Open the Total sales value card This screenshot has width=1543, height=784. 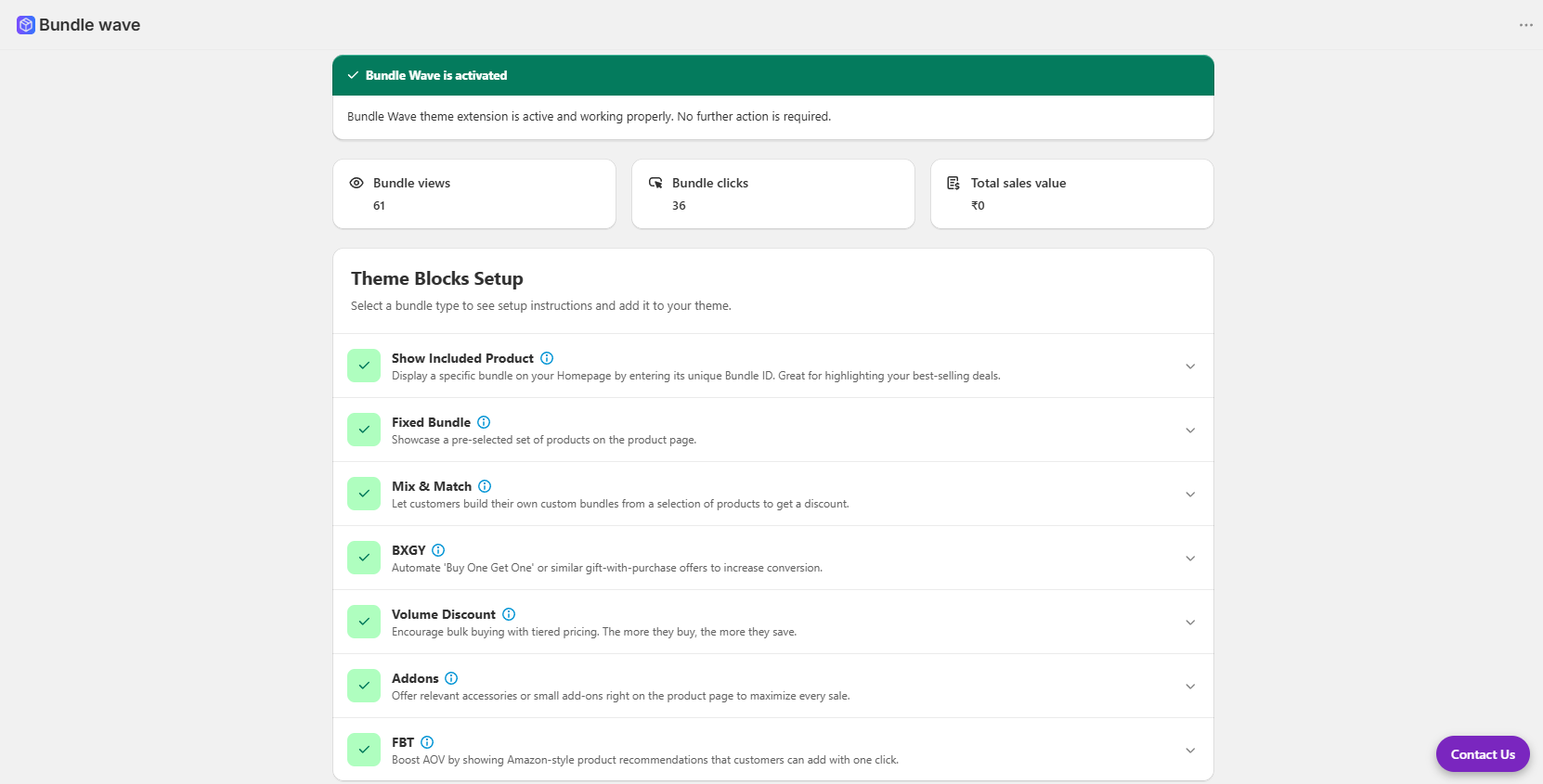coord(1072,194)
